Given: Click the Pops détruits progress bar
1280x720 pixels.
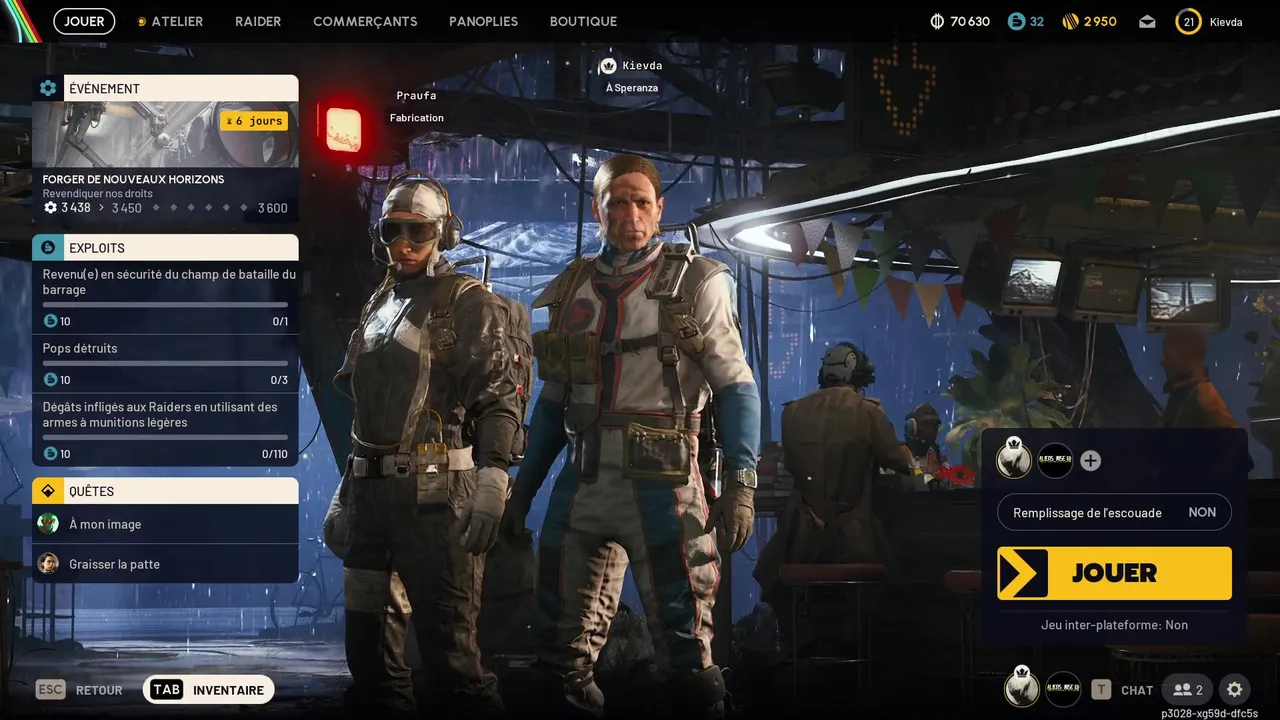Looking at the screenshot, I should tap(165, 364).
